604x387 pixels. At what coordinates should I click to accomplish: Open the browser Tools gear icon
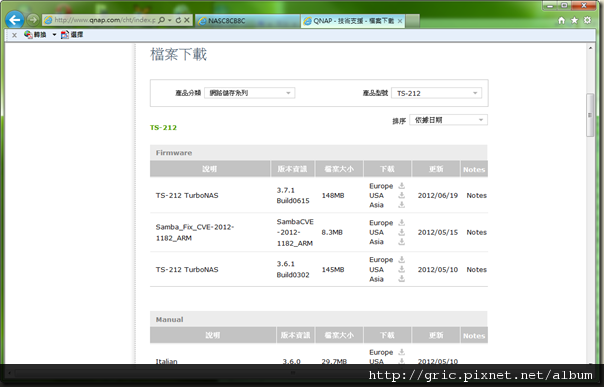coord(587,20)
